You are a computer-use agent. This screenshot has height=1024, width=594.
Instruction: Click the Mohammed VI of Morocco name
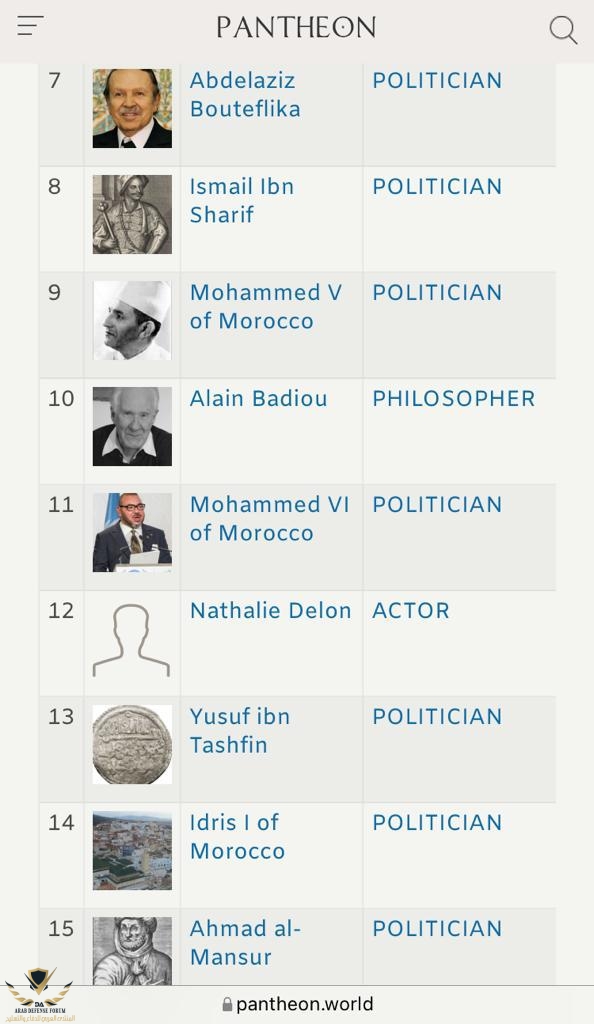270,519
